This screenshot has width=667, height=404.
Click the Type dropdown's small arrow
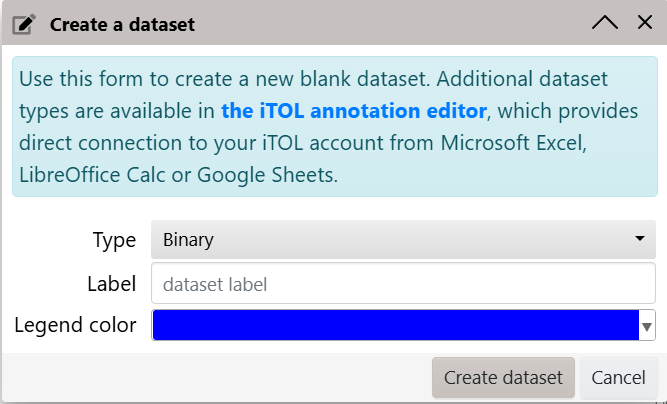click(639, 239)
